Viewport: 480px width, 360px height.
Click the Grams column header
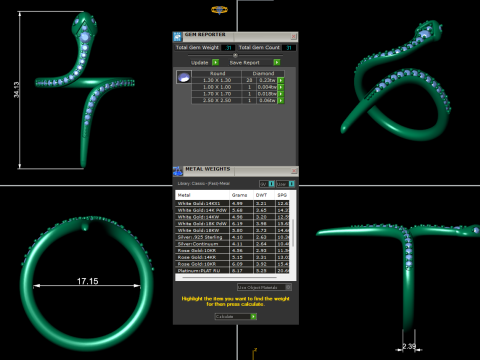pyautogui.click(x=241, y=195)
